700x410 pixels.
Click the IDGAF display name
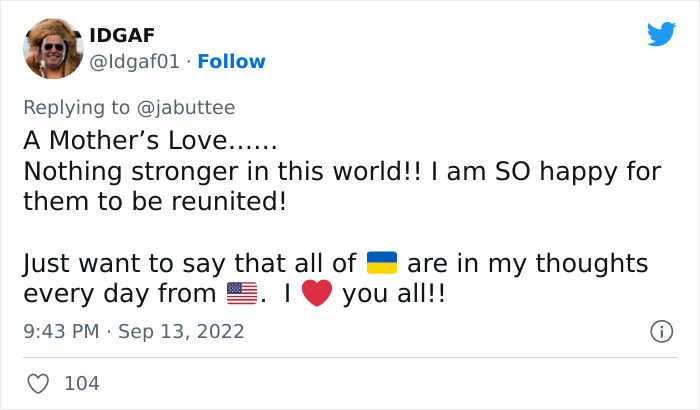pos(123,35)
